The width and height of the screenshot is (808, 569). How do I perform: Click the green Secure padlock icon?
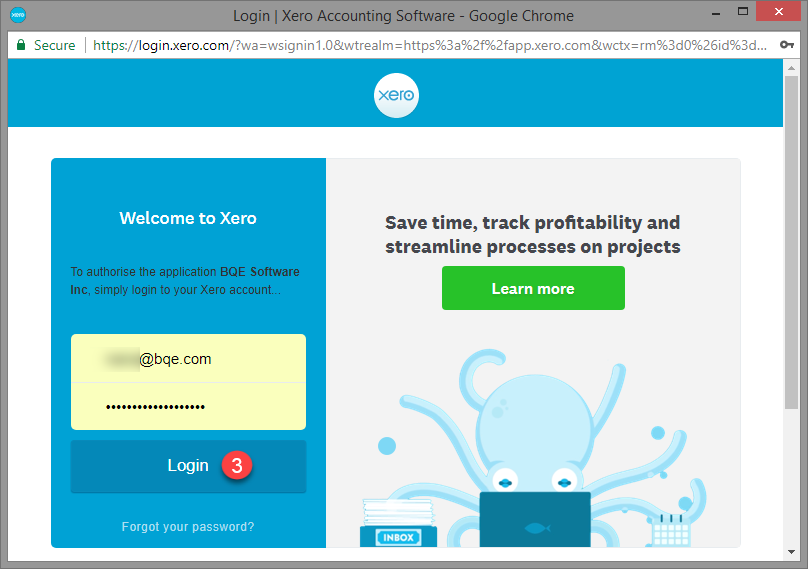[x=21, y=45]
